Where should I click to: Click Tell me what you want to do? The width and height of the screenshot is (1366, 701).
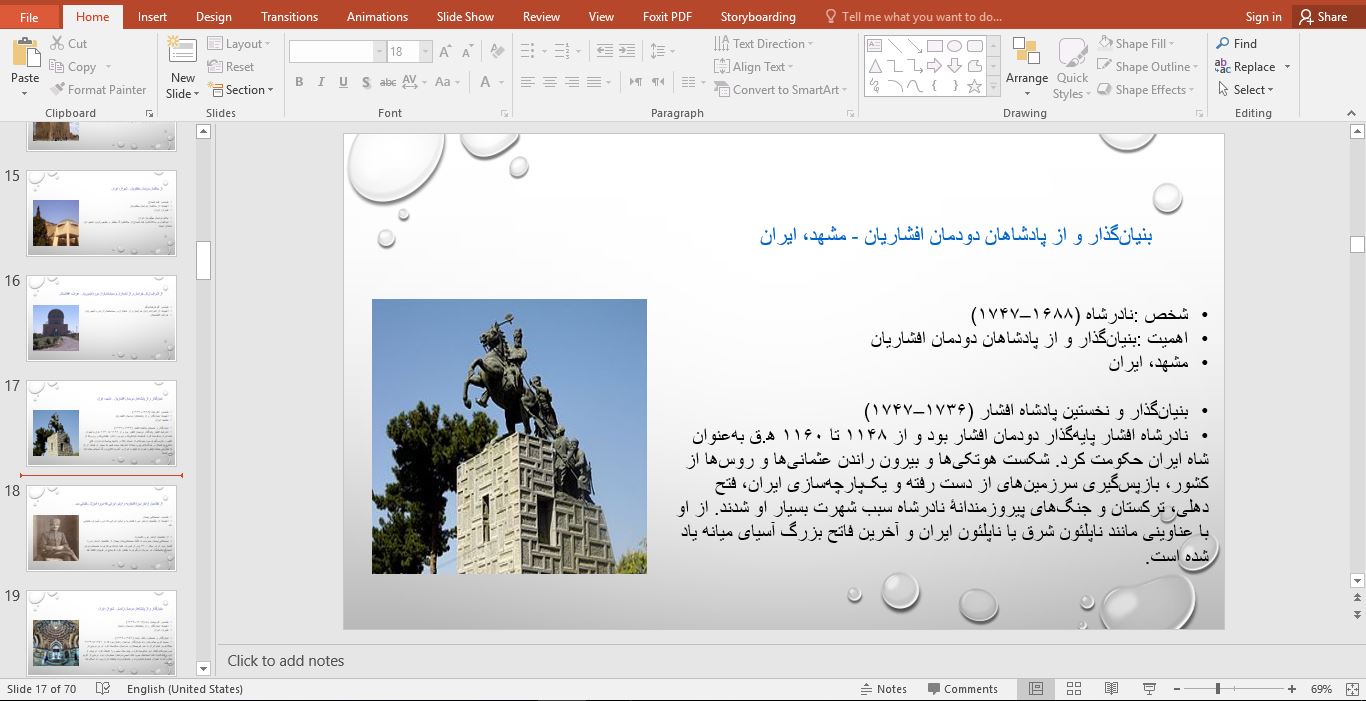tap(912, 16)
